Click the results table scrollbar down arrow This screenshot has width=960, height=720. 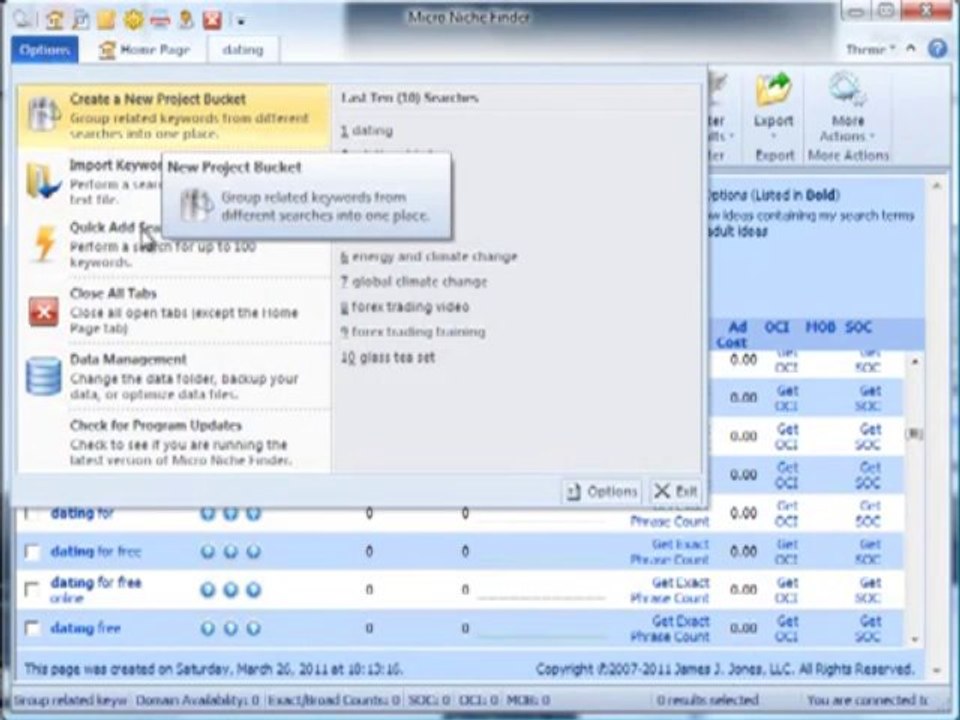[915, 639]
